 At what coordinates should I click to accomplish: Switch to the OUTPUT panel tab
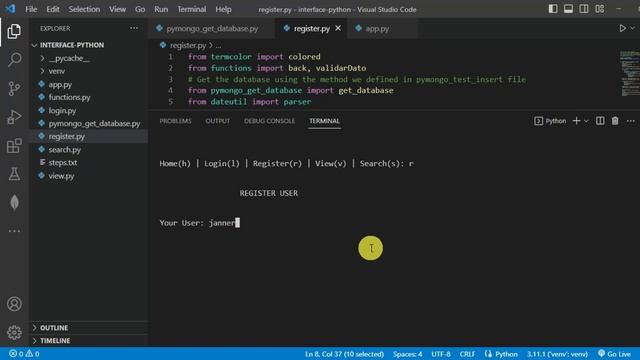coord(218,121)
